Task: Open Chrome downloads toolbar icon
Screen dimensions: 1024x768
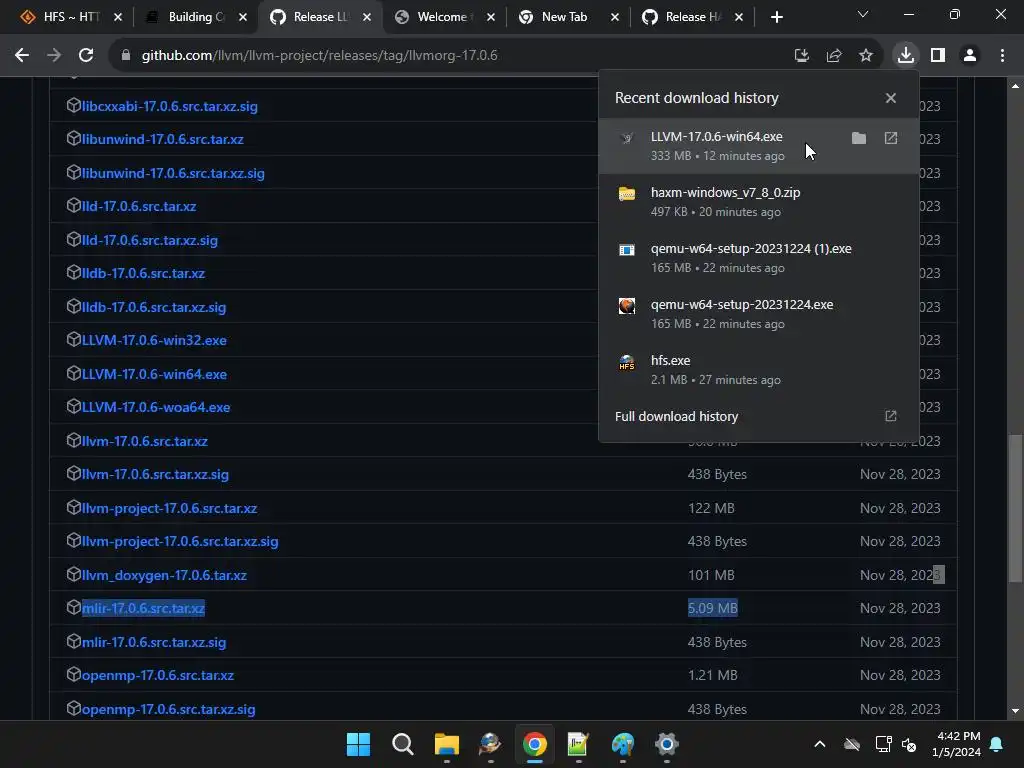Action: pyautogui.click(x=905, y=55)
